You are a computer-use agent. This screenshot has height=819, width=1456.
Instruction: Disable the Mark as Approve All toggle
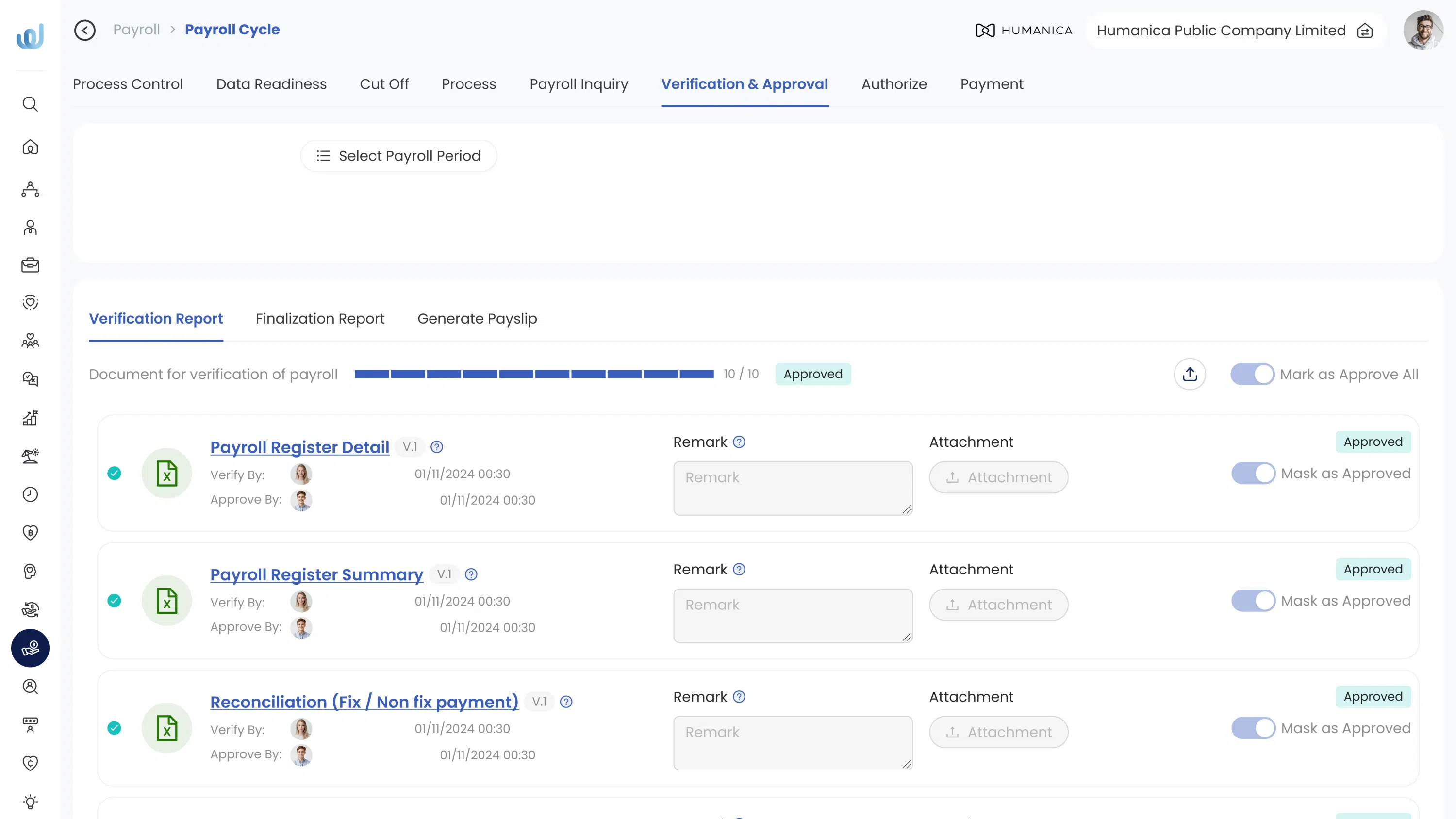1252,374
